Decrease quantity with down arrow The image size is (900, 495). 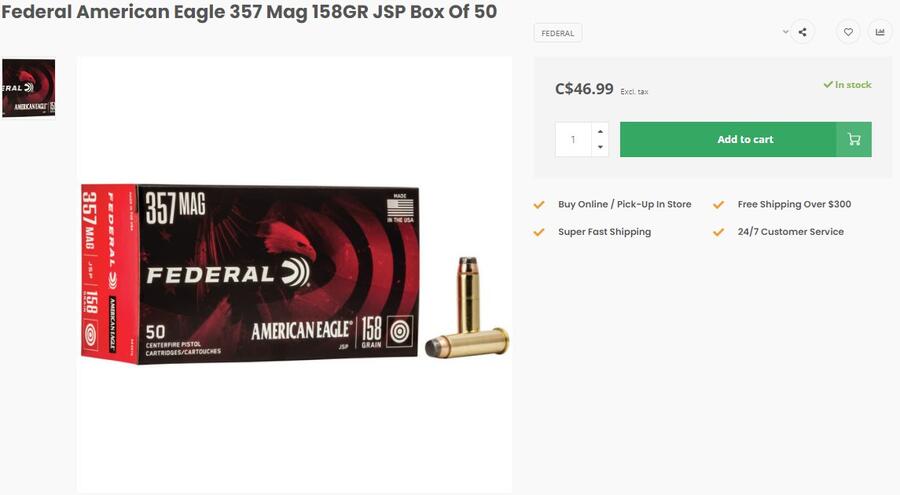click(600, 147)
